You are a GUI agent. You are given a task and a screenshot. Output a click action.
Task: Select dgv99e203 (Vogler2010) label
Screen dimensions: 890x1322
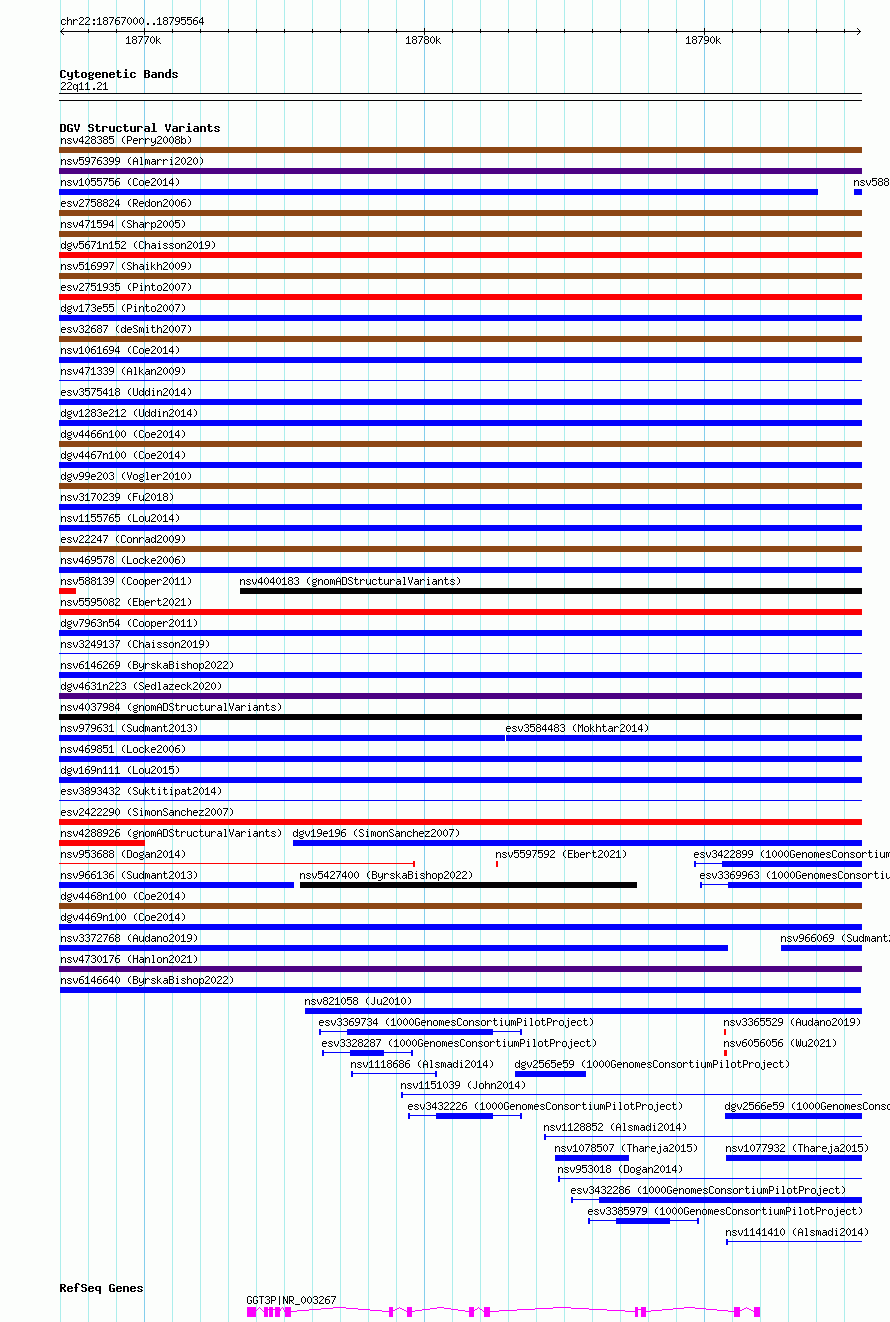pyautogui.click(x=126, y=476)
